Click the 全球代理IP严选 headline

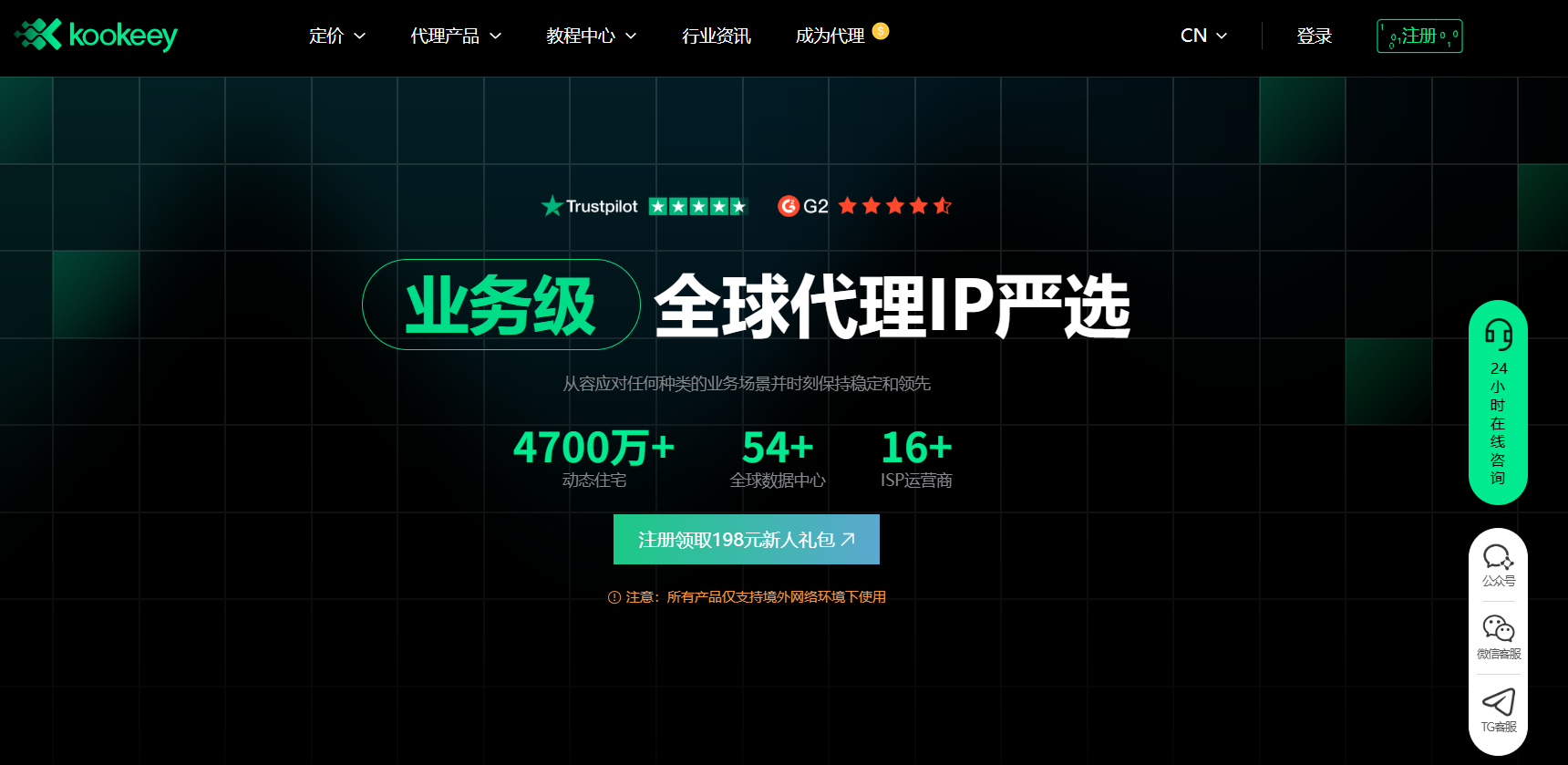pos(892,306)
